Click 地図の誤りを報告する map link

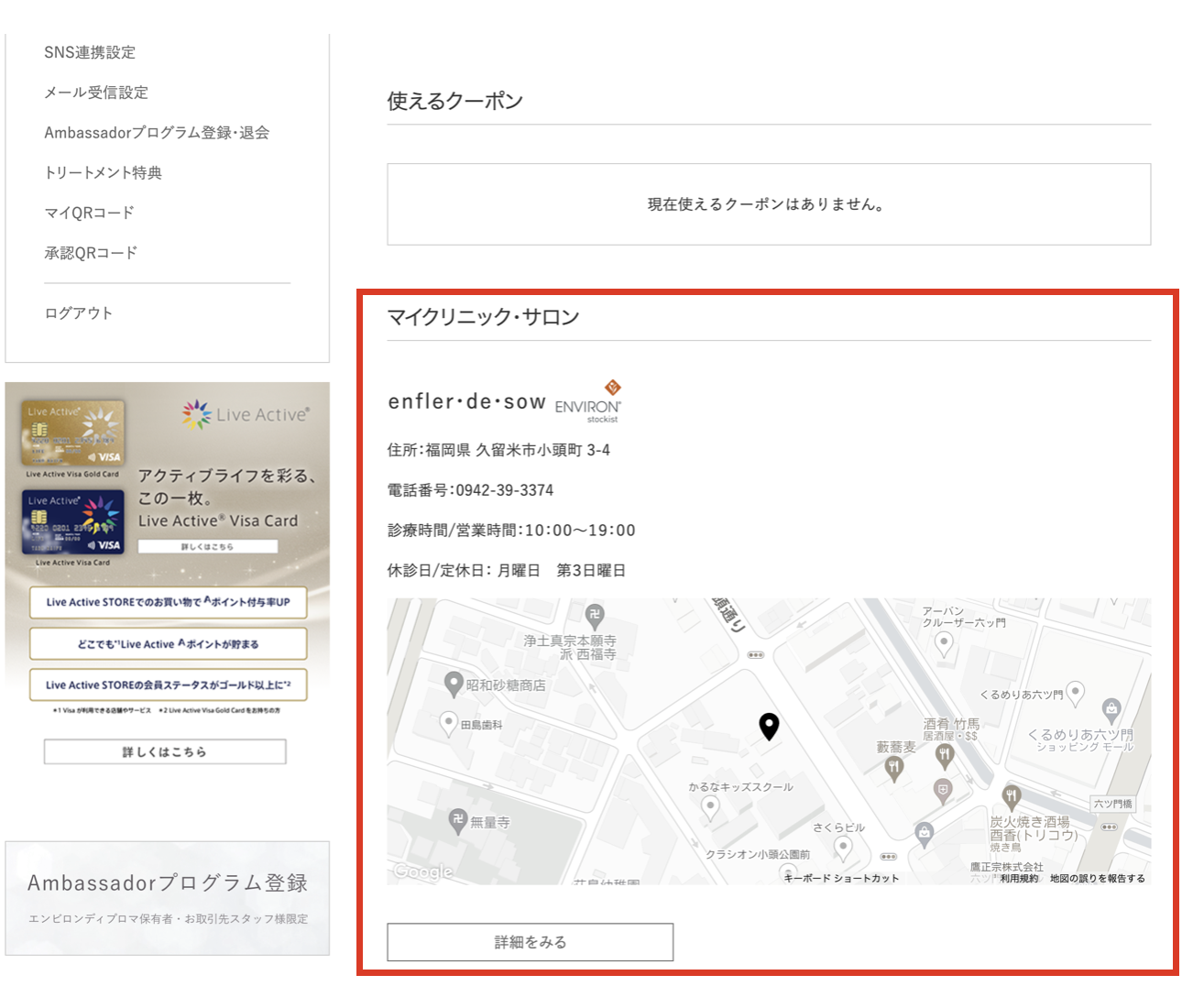point(1097,878)
